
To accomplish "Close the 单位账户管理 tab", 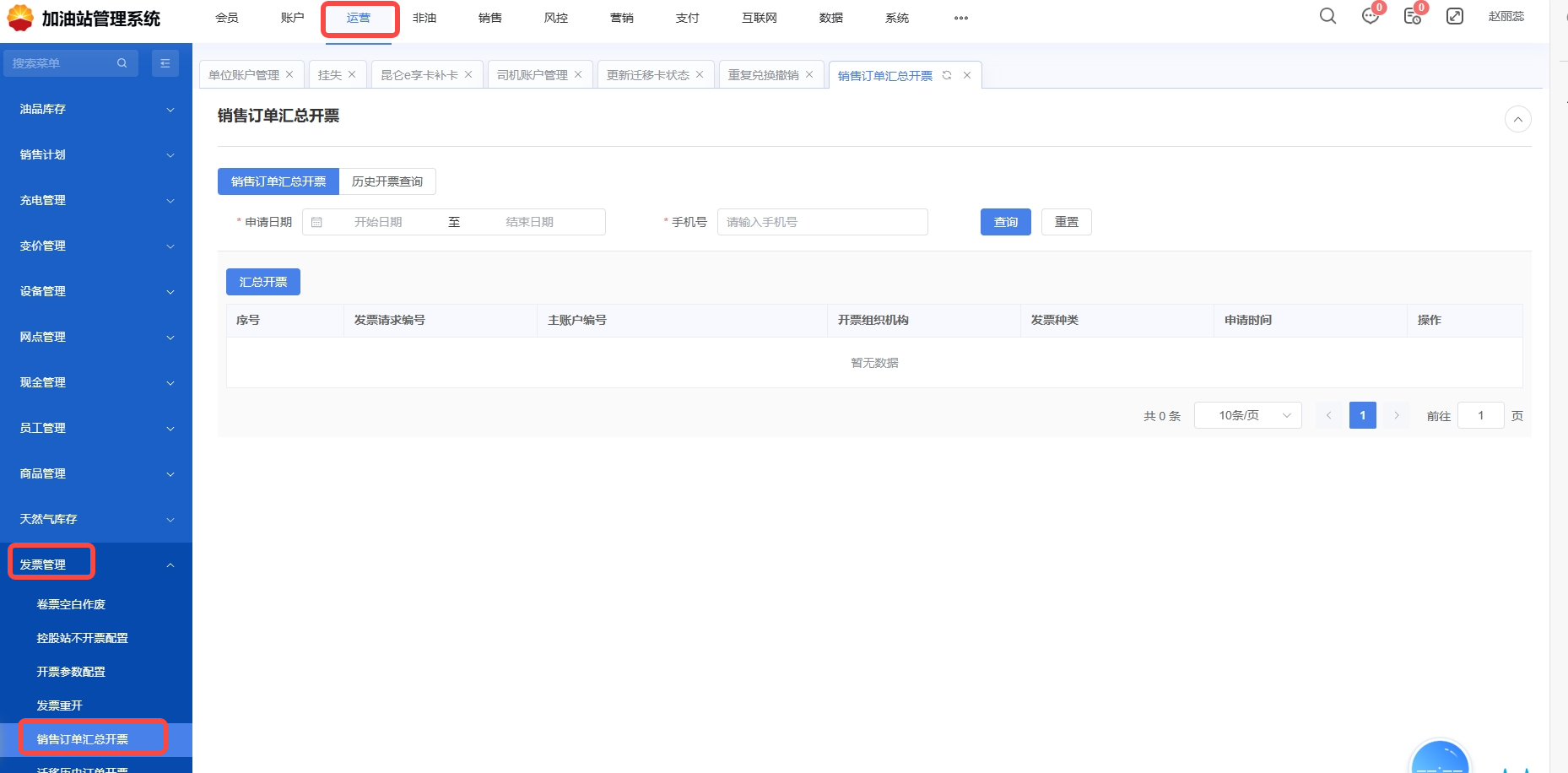I will (x=289, y=74).
